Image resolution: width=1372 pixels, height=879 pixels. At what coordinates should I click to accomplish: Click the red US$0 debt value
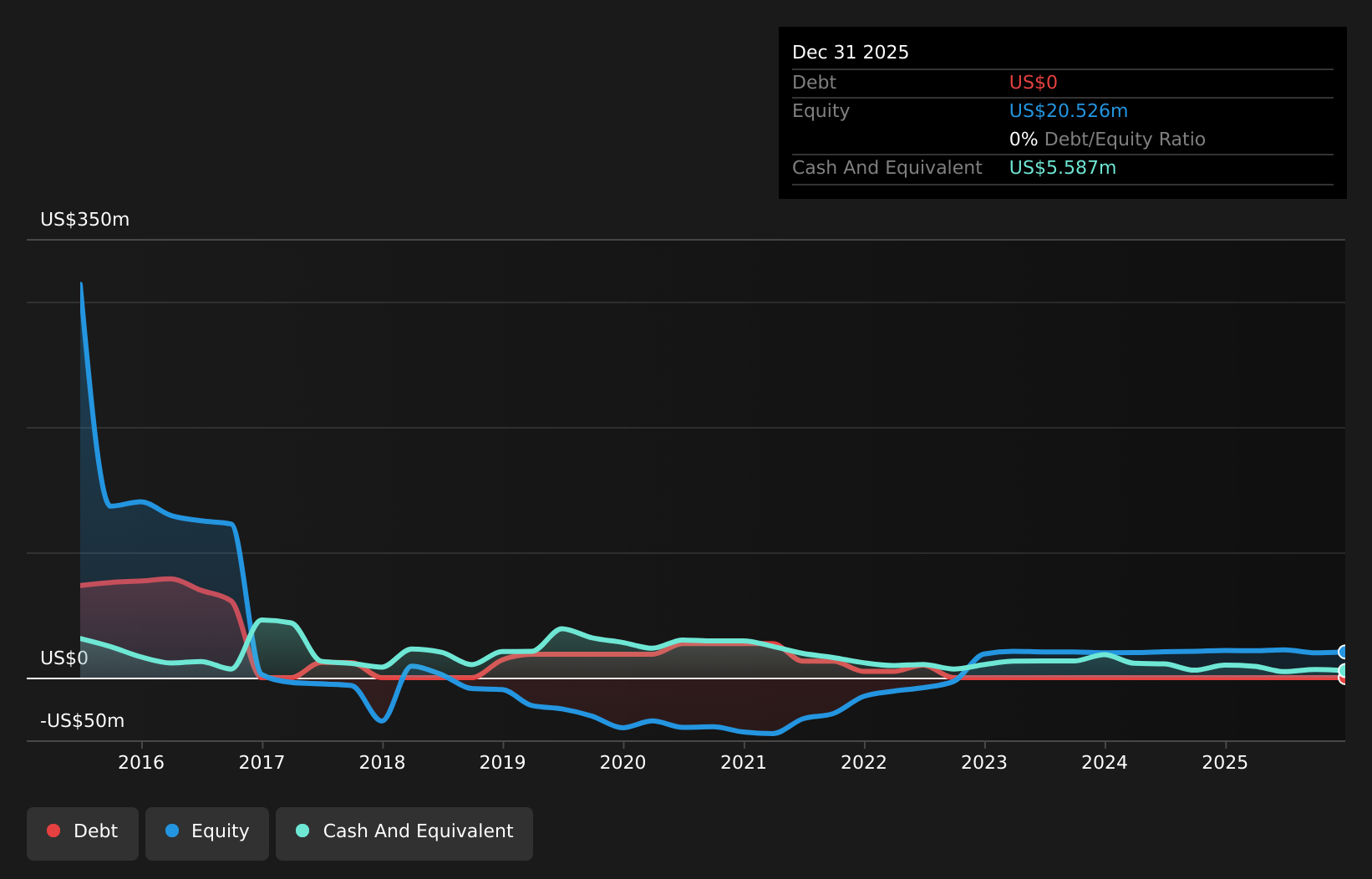(x=1034, y=83)
